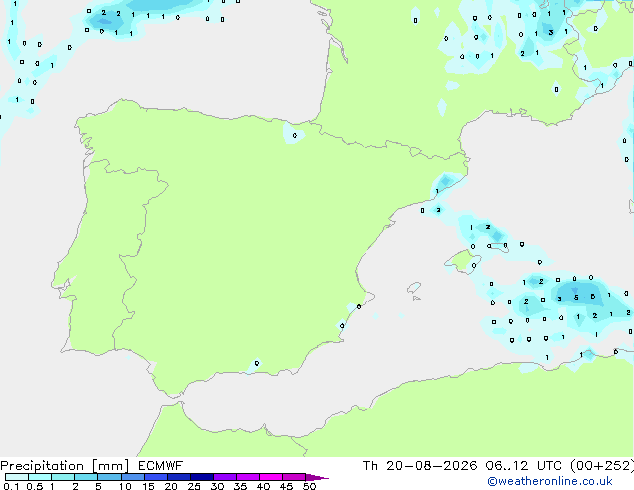Click the '0.1' legend scale label

[x=11, y=486]
